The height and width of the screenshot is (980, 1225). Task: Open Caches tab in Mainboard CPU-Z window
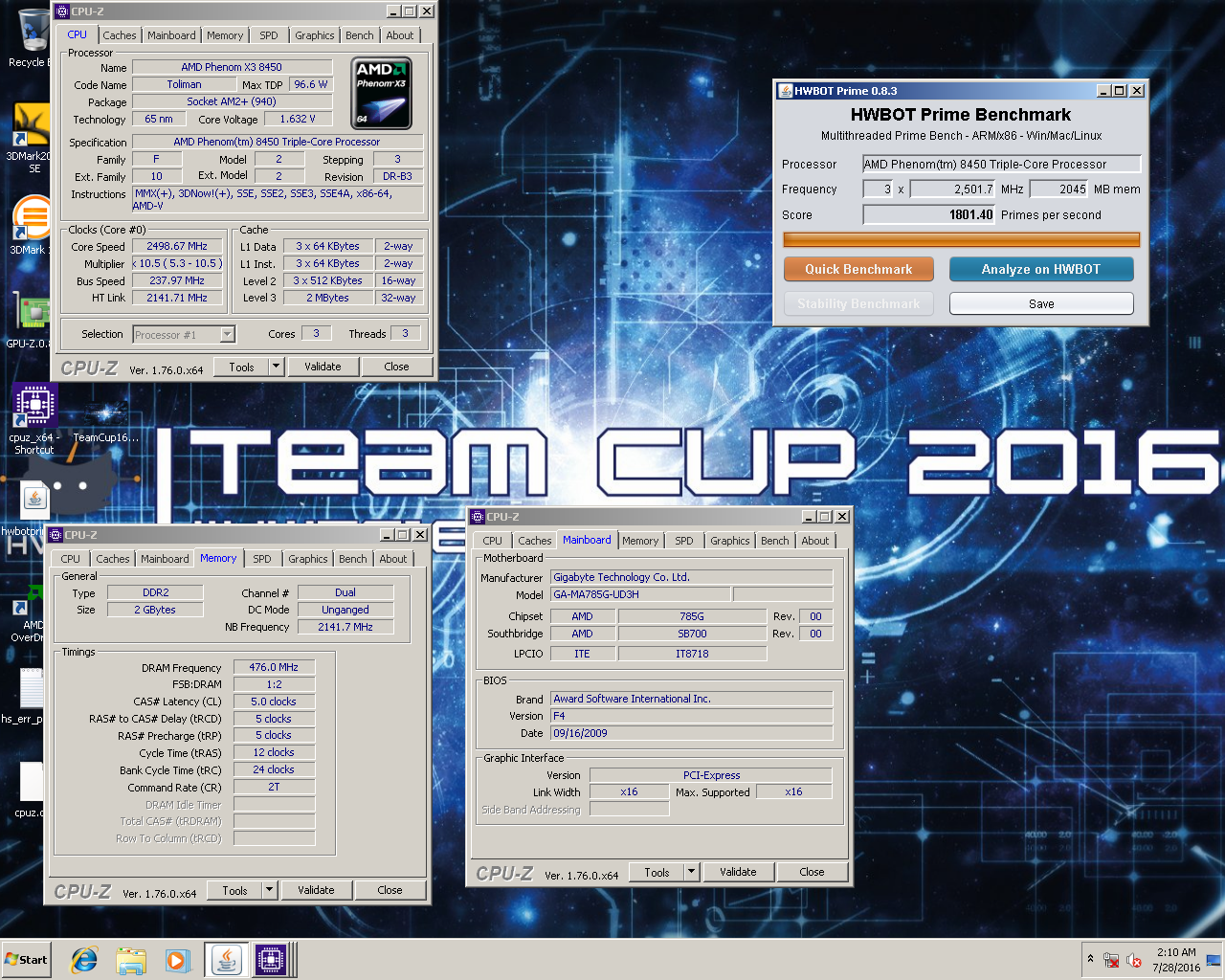(535, 541)
